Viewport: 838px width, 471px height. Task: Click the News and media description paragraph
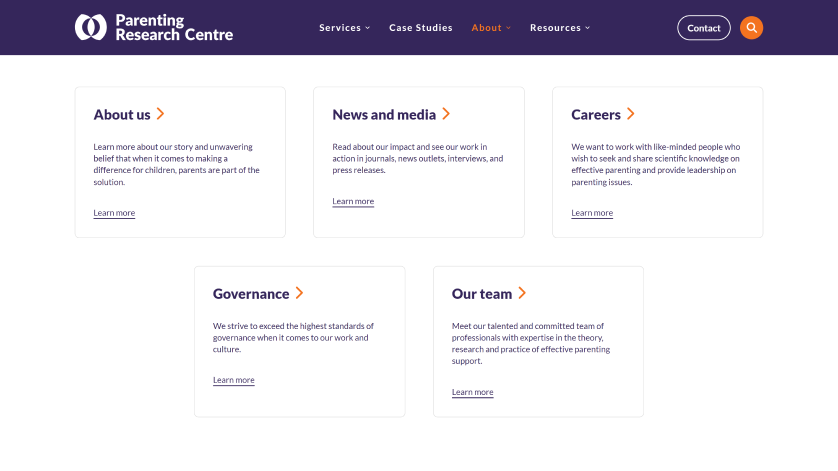coord(418,158)
